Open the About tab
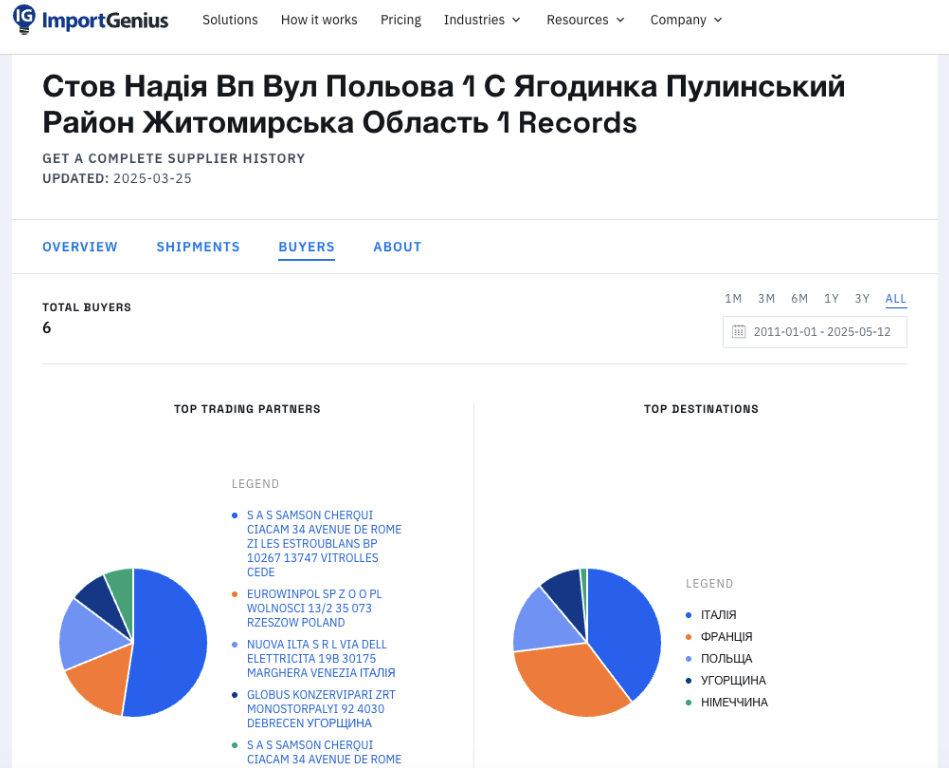The width and height of the screenshot is (949, 768). [x=397, y=246]
